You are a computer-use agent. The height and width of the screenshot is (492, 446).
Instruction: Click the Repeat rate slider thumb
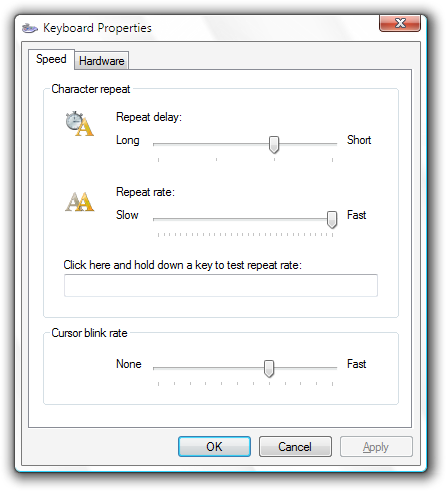point(332,219)
